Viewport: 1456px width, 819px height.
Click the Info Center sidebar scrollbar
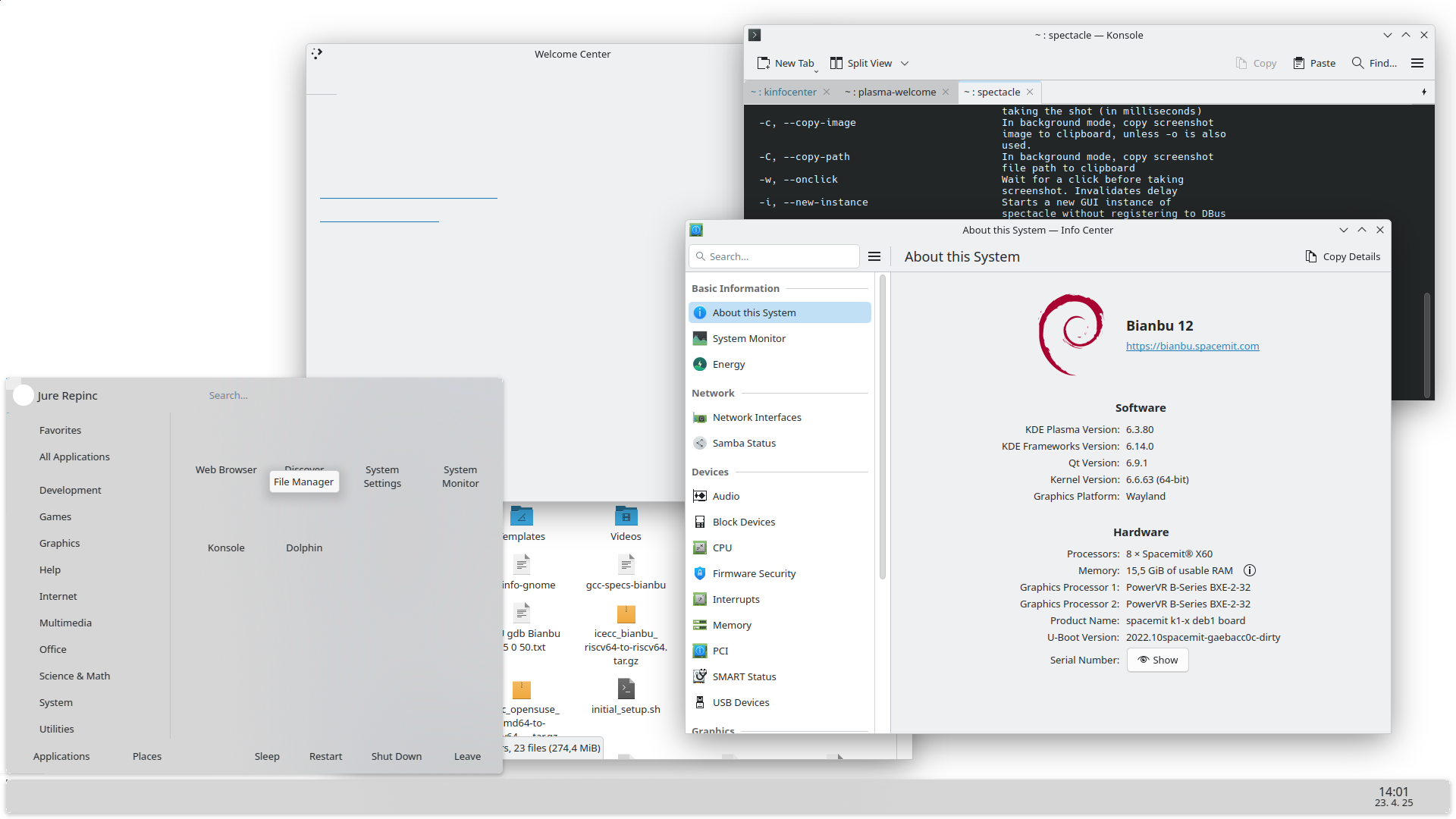[882, 427]
